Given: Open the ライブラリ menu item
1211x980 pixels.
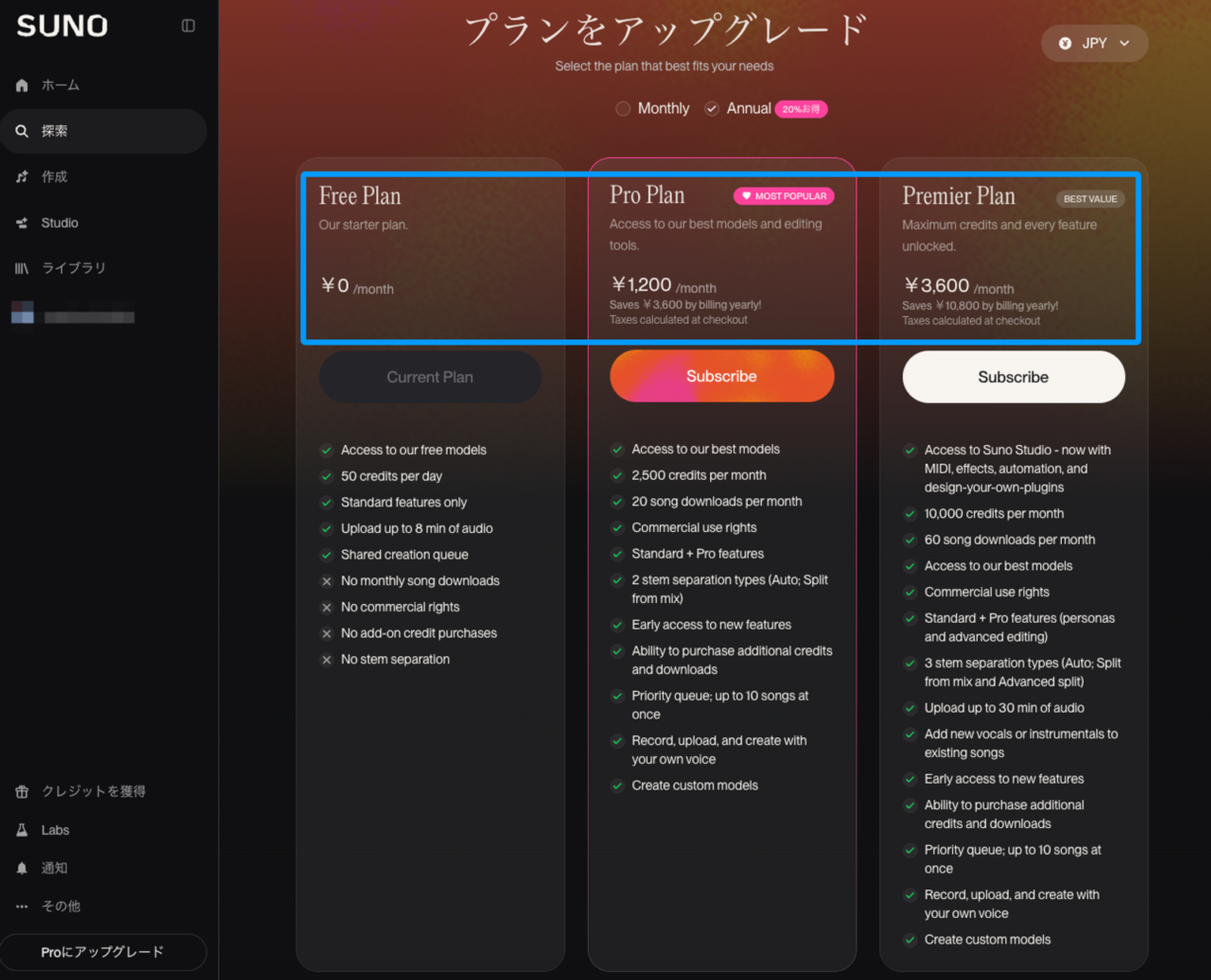Looking at the screenshot, I should pyautogui.click(x=103, y=268).
